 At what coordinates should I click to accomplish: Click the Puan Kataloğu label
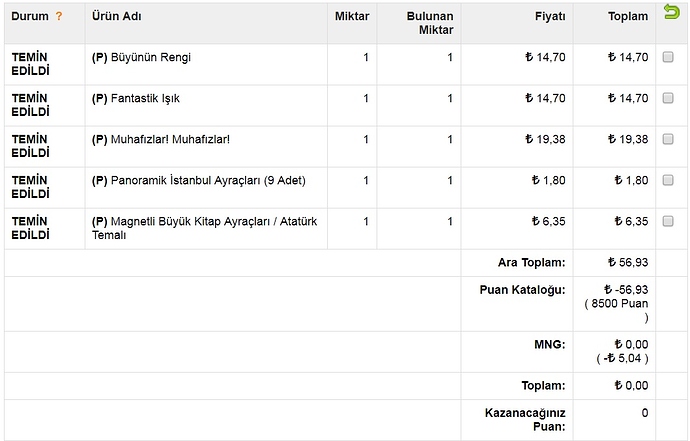tap(523, 290)
